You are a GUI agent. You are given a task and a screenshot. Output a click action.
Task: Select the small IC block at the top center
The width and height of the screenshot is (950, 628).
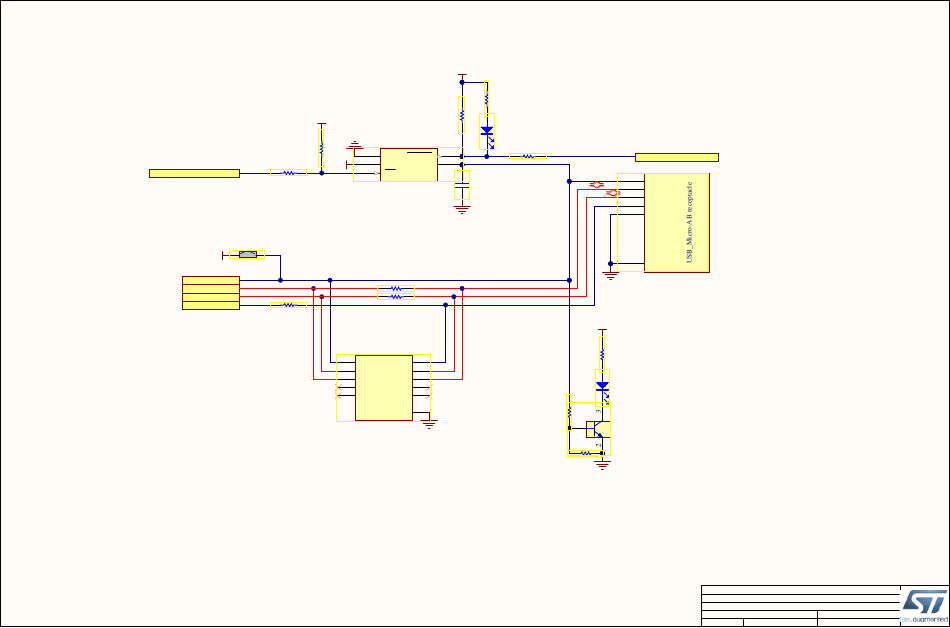click(409, 164)
